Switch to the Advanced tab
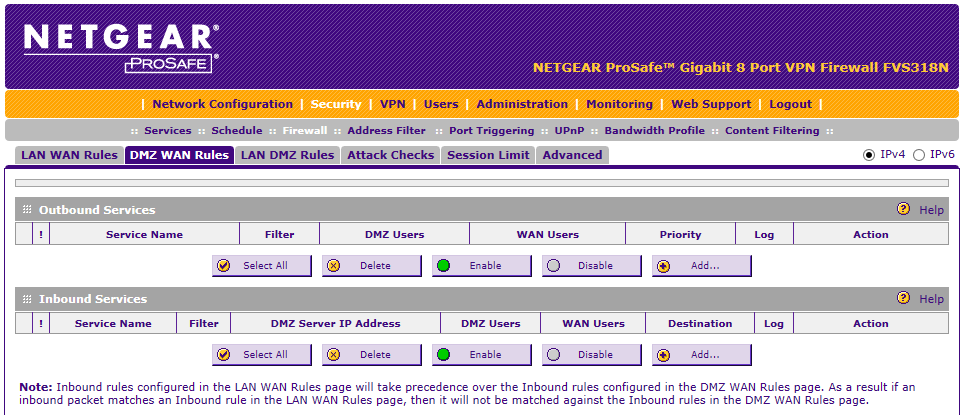Image resolution: width=961 pixels, height=415 pixels. click(572, 155)
